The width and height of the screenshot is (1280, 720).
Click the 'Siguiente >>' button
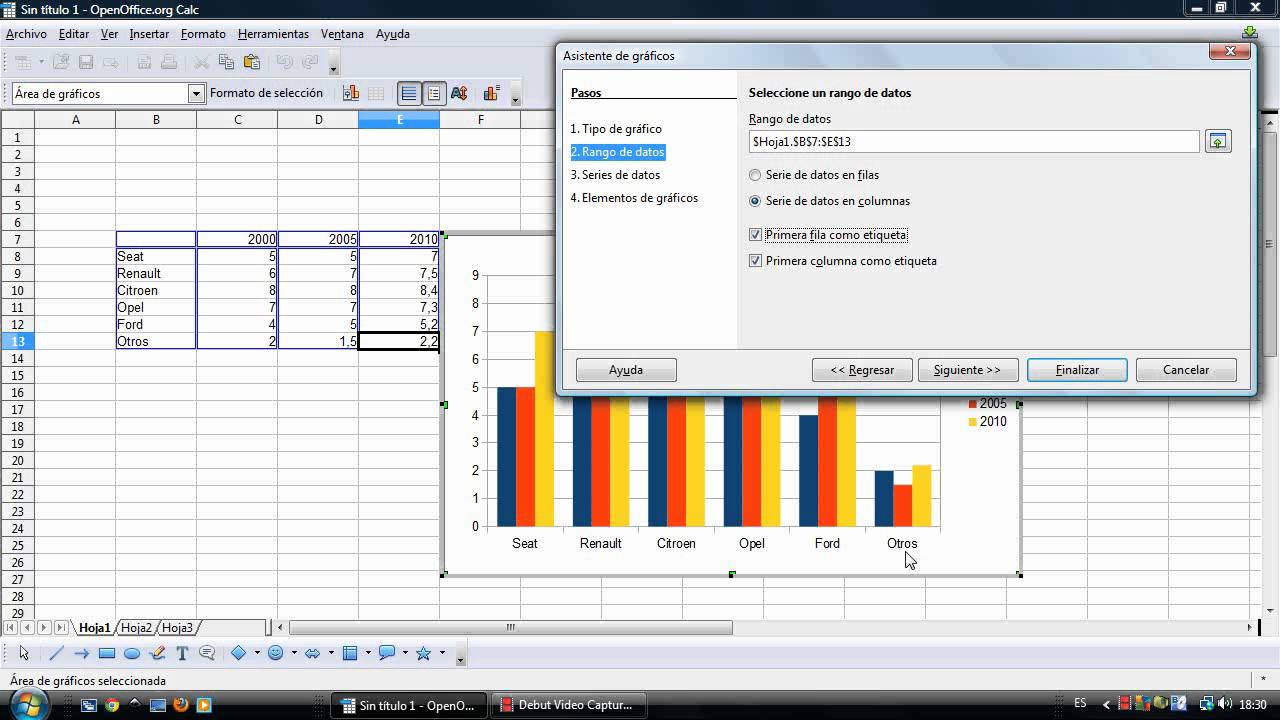[x=967, y=370]
